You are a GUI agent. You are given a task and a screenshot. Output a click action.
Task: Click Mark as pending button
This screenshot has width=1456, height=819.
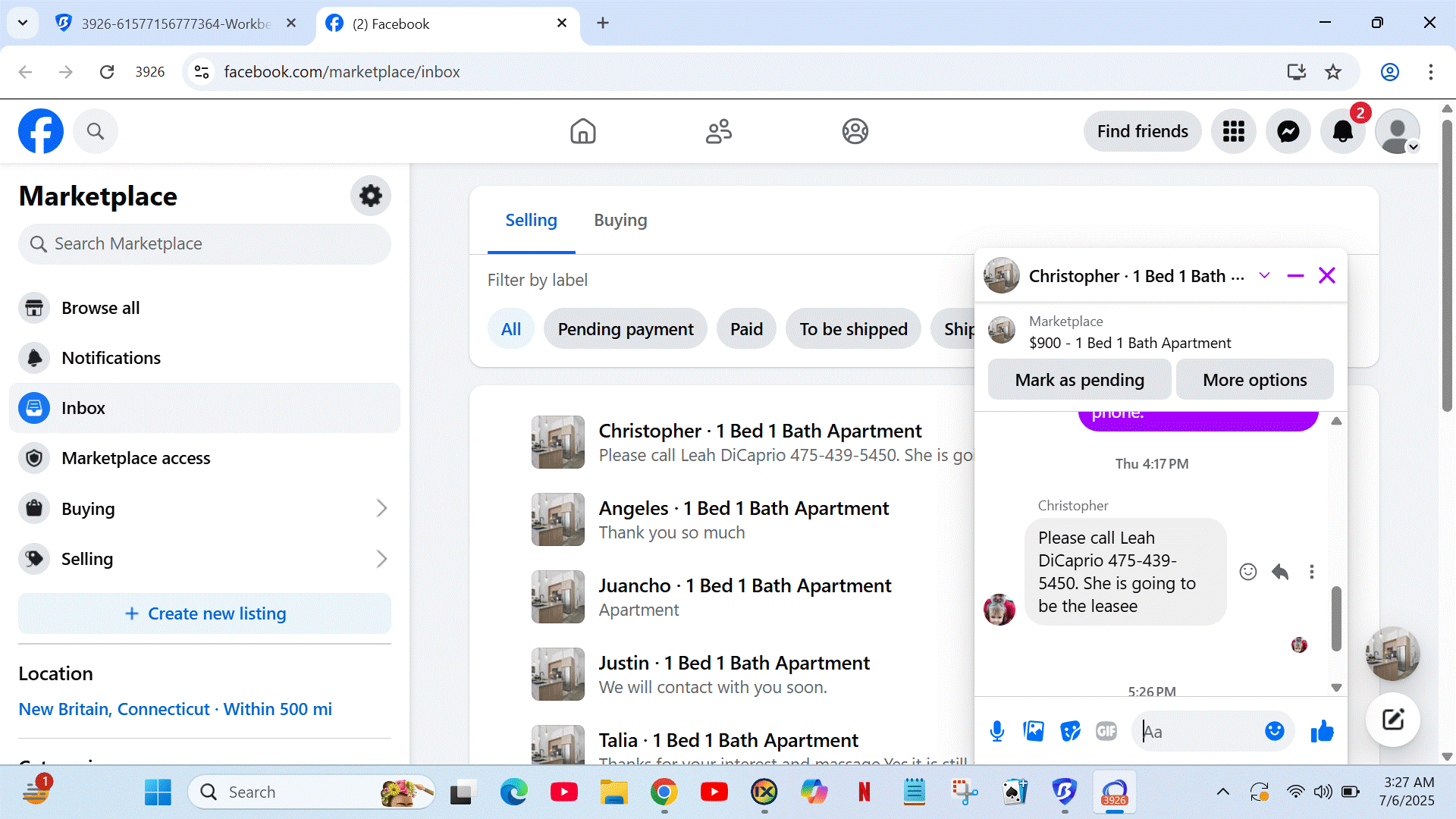click(1079, 380)
